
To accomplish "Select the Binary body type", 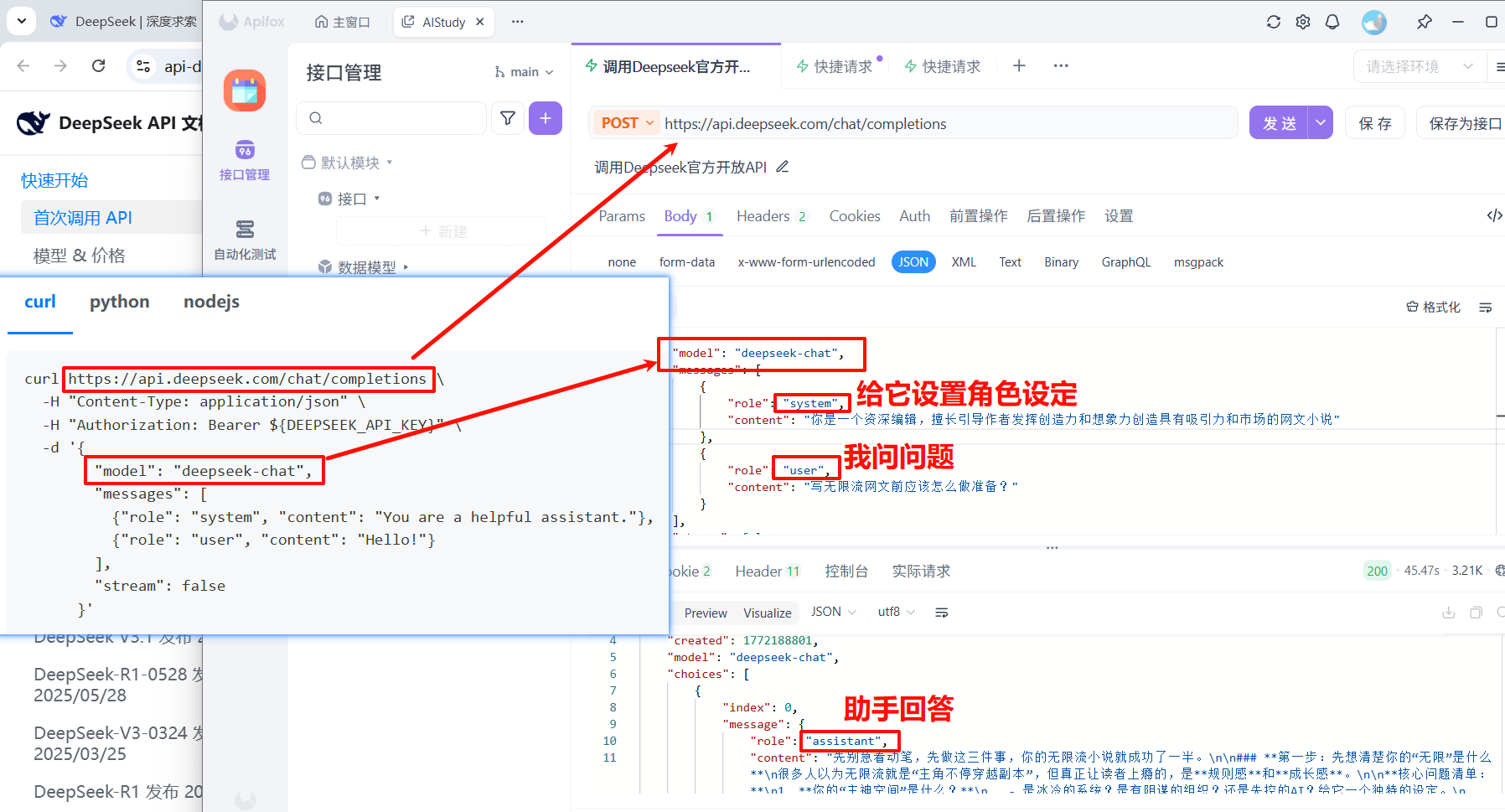I will pos(1062,262).
